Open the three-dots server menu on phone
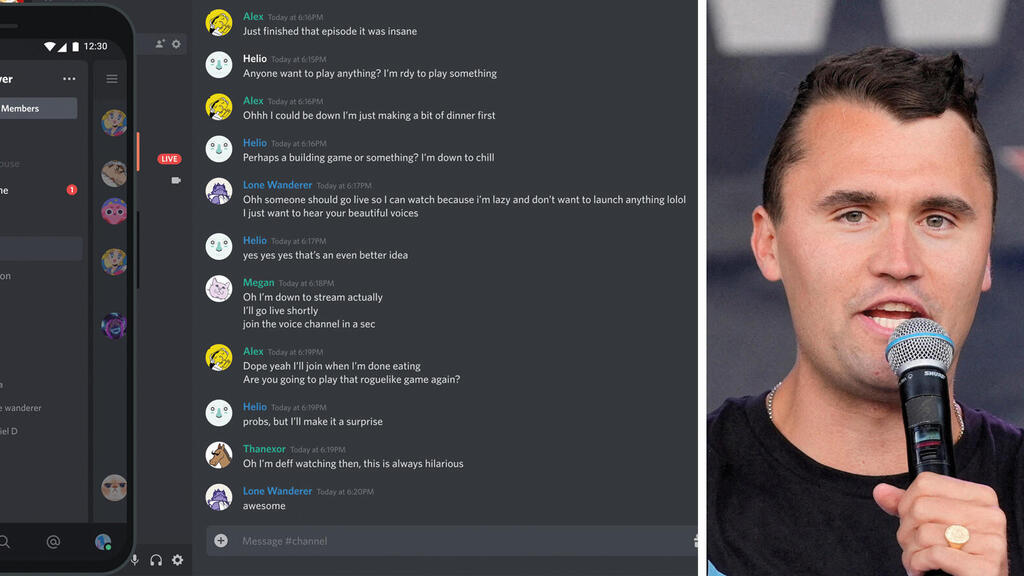This screenshot has height=576, width=1024. click(69, 79)
